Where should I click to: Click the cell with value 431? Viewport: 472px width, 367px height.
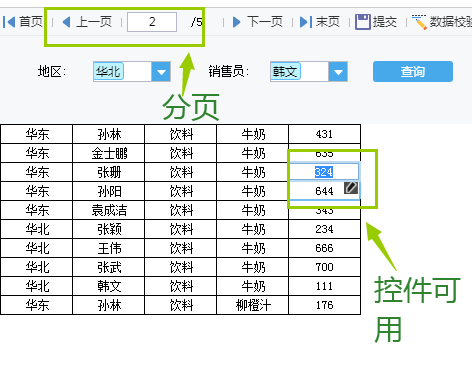tap(324, 134)
